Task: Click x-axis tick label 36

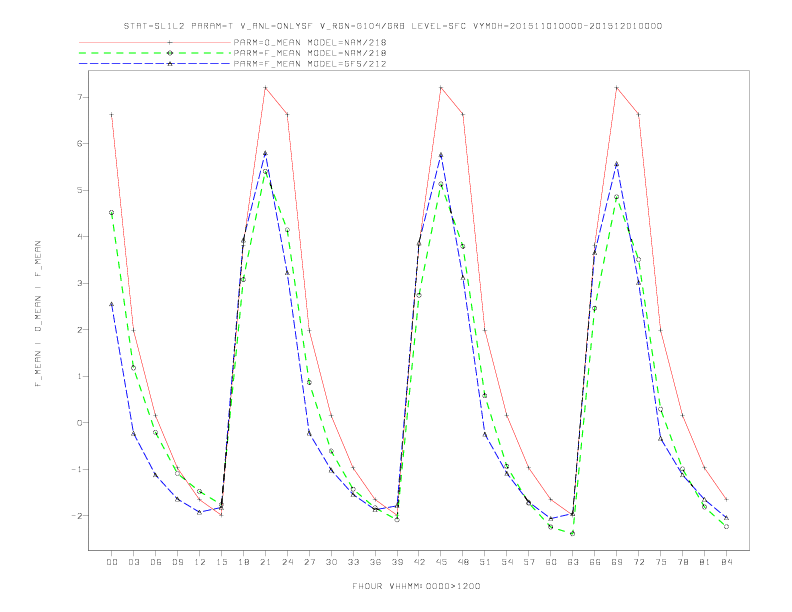Action: (375, 562)
